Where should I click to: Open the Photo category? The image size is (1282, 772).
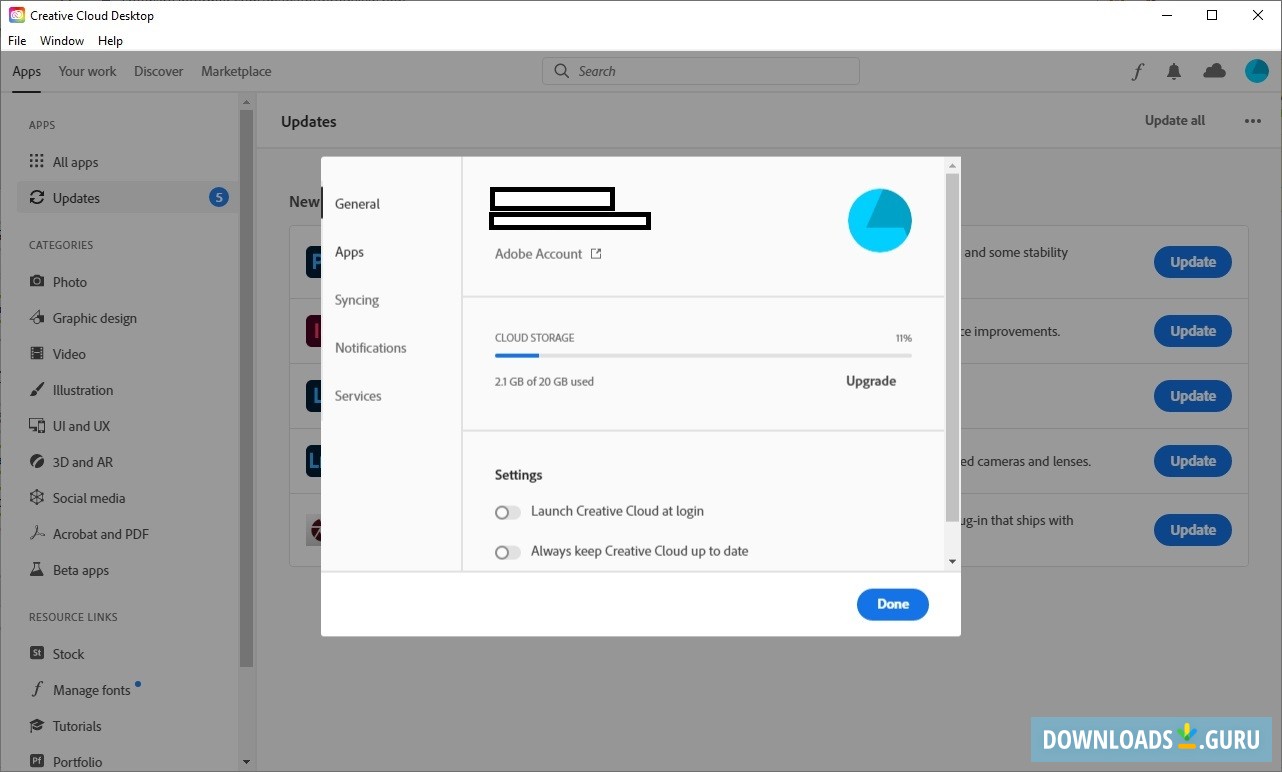[69, 281]
